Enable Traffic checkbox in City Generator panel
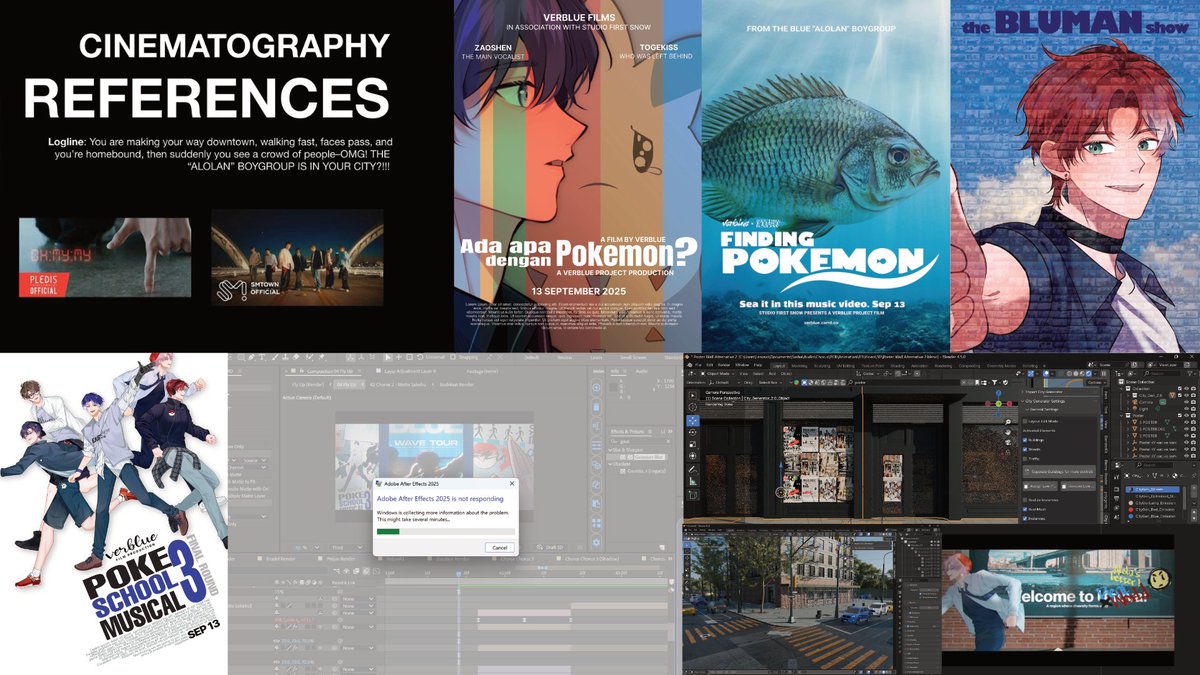This screenshot has width=1200, height=675. click(x=1025, y=459)
